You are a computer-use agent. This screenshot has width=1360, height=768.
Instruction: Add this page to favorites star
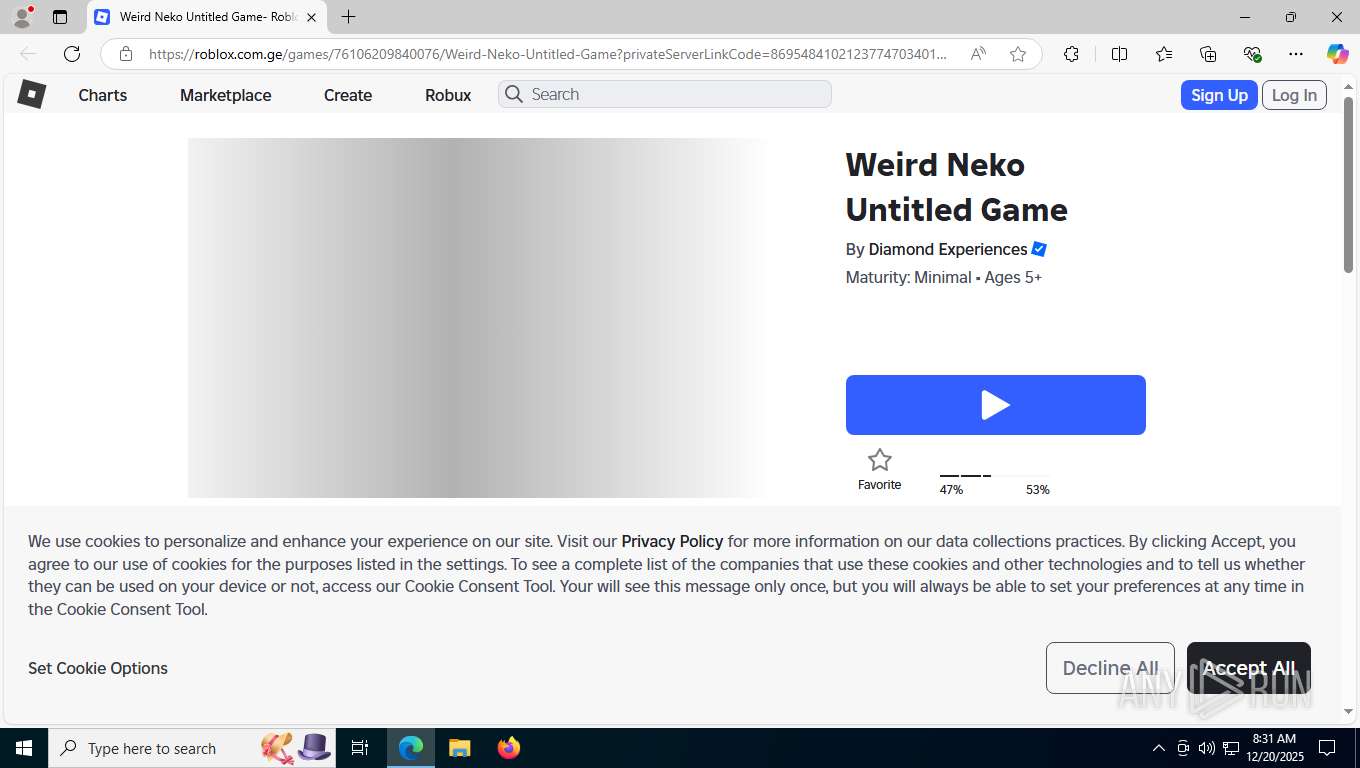pyautogui.click(x=1018, y=54)
